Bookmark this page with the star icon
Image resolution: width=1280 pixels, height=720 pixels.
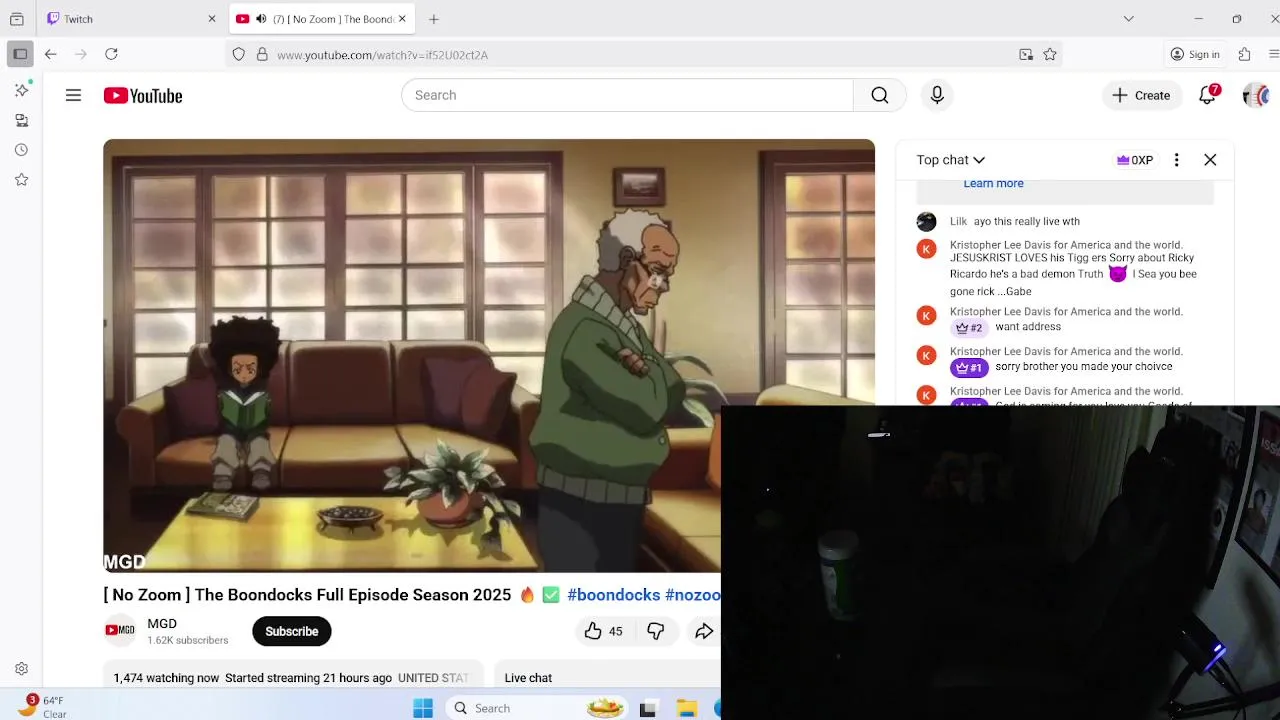pyautogui.click(x=1050, y=55)
